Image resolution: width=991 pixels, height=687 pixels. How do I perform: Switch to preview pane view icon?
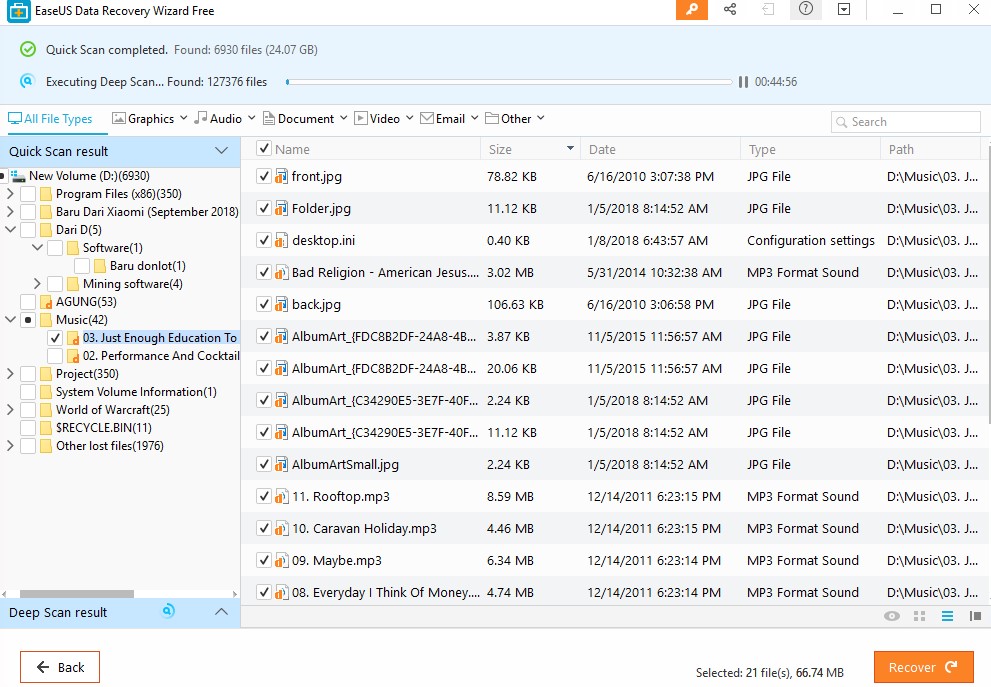click(x=975, y=616)
